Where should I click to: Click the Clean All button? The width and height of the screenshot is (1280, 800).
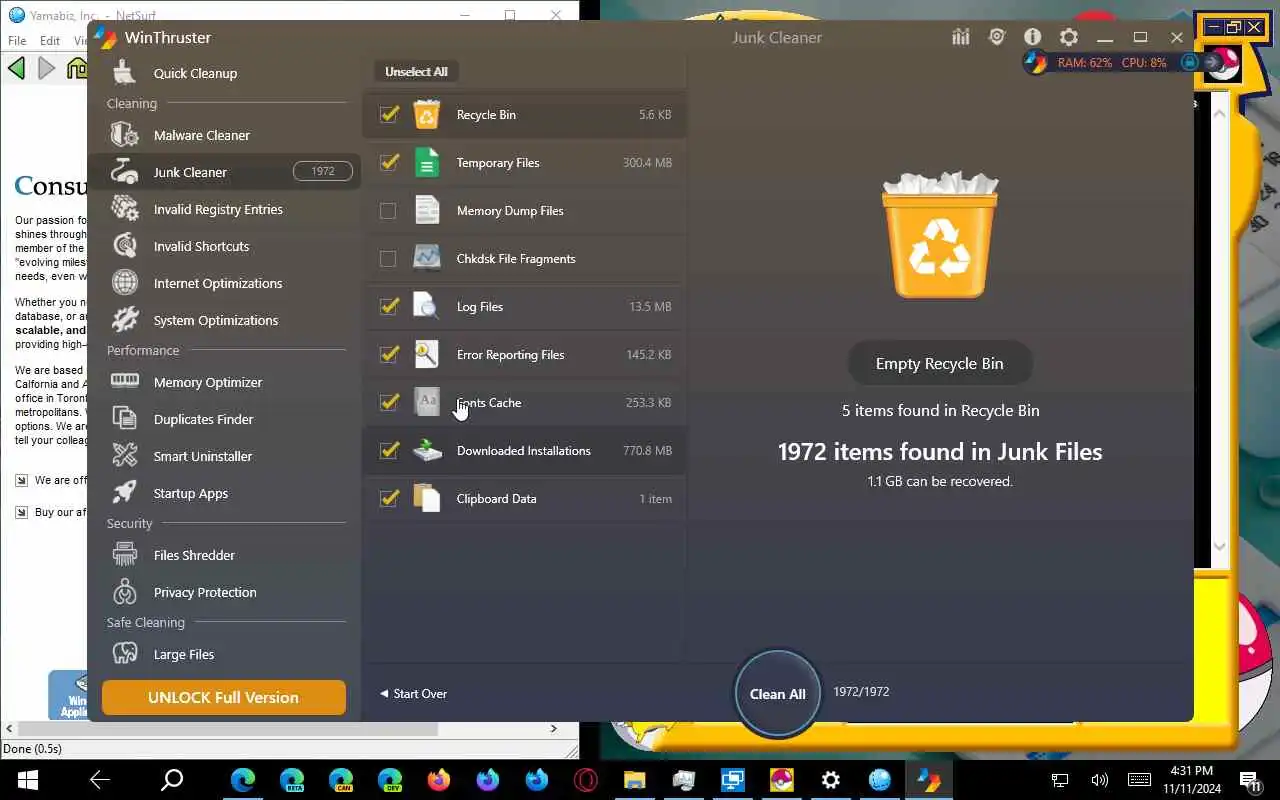[x=777, y=693]
